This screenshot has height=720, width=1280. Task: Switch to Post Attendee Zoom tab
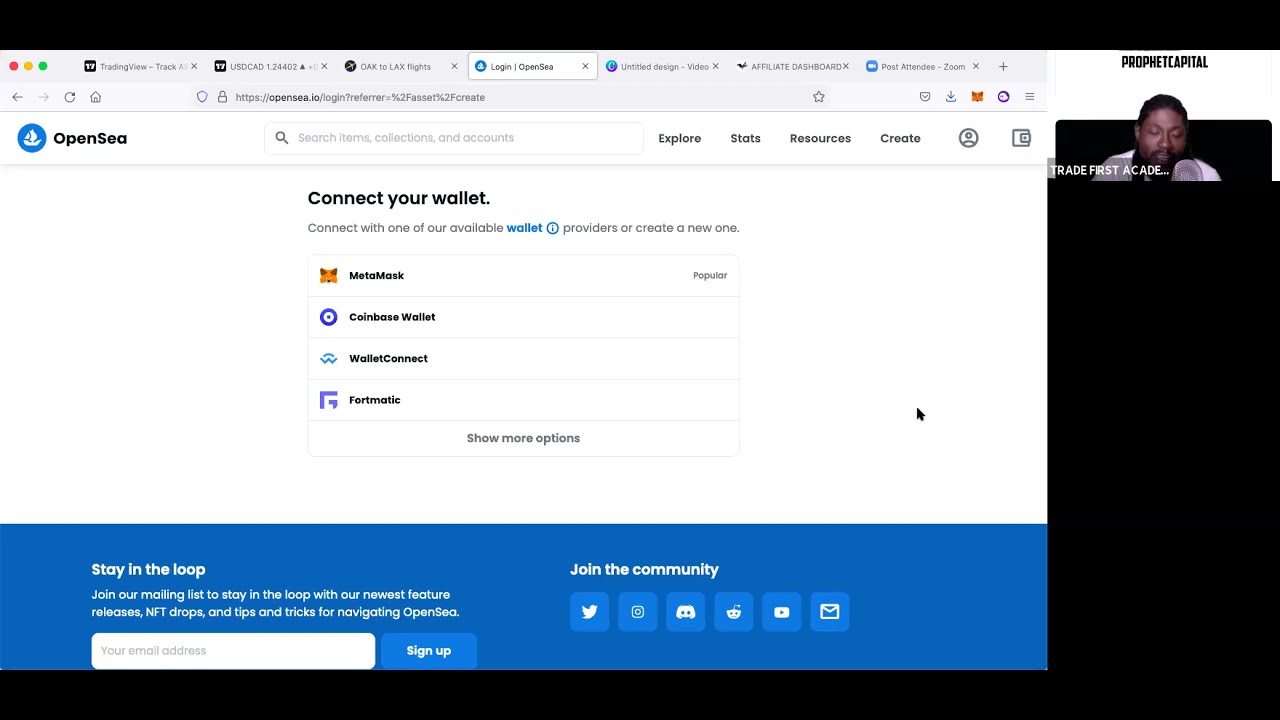click(921, 66)
